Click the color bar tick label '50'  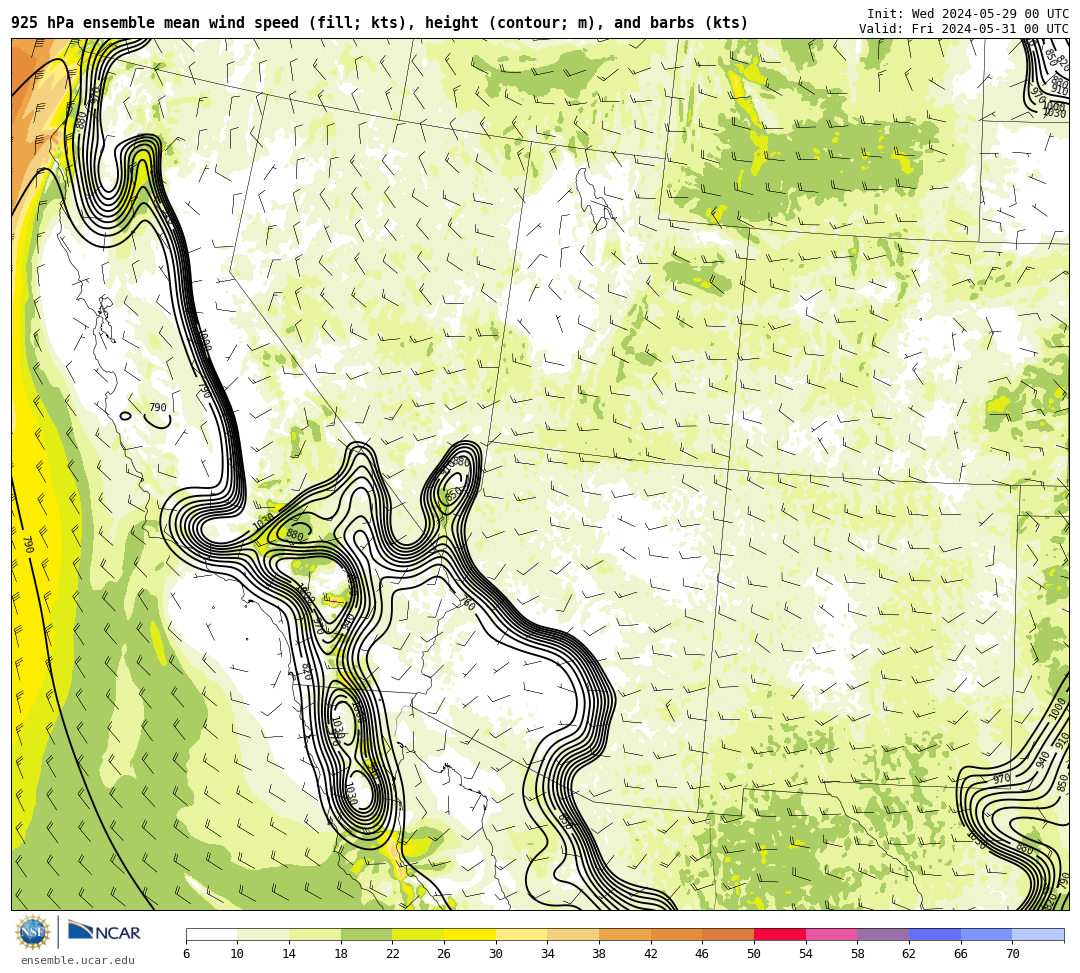click(754, 954)
